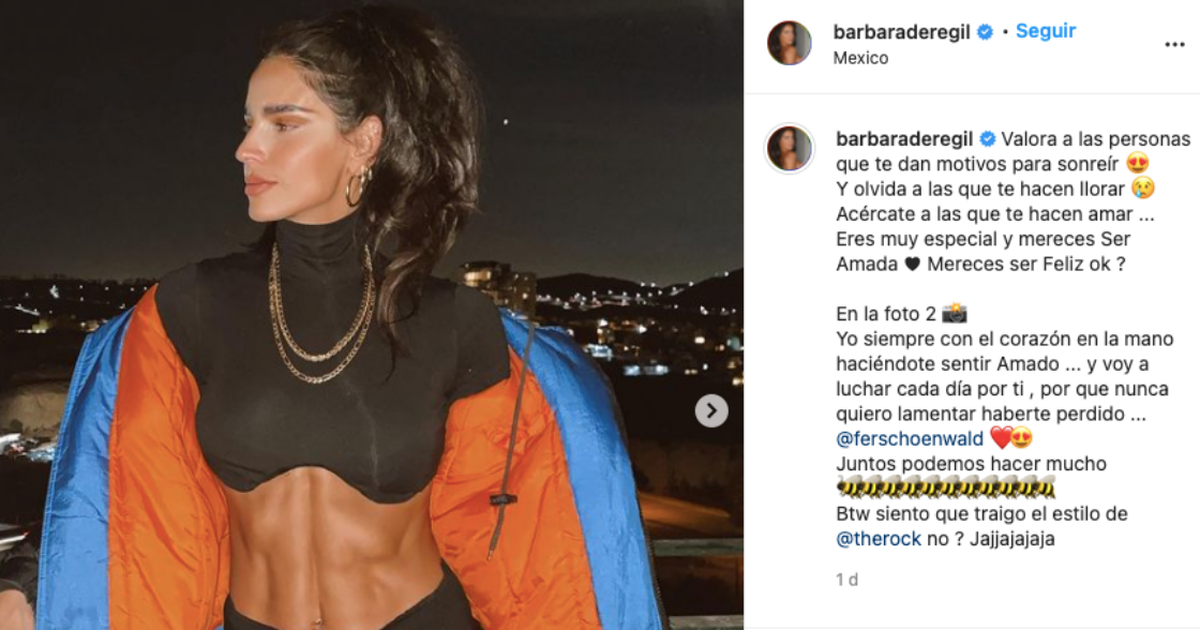Open the barbaraderegil username in the caption

pos(902,139)
